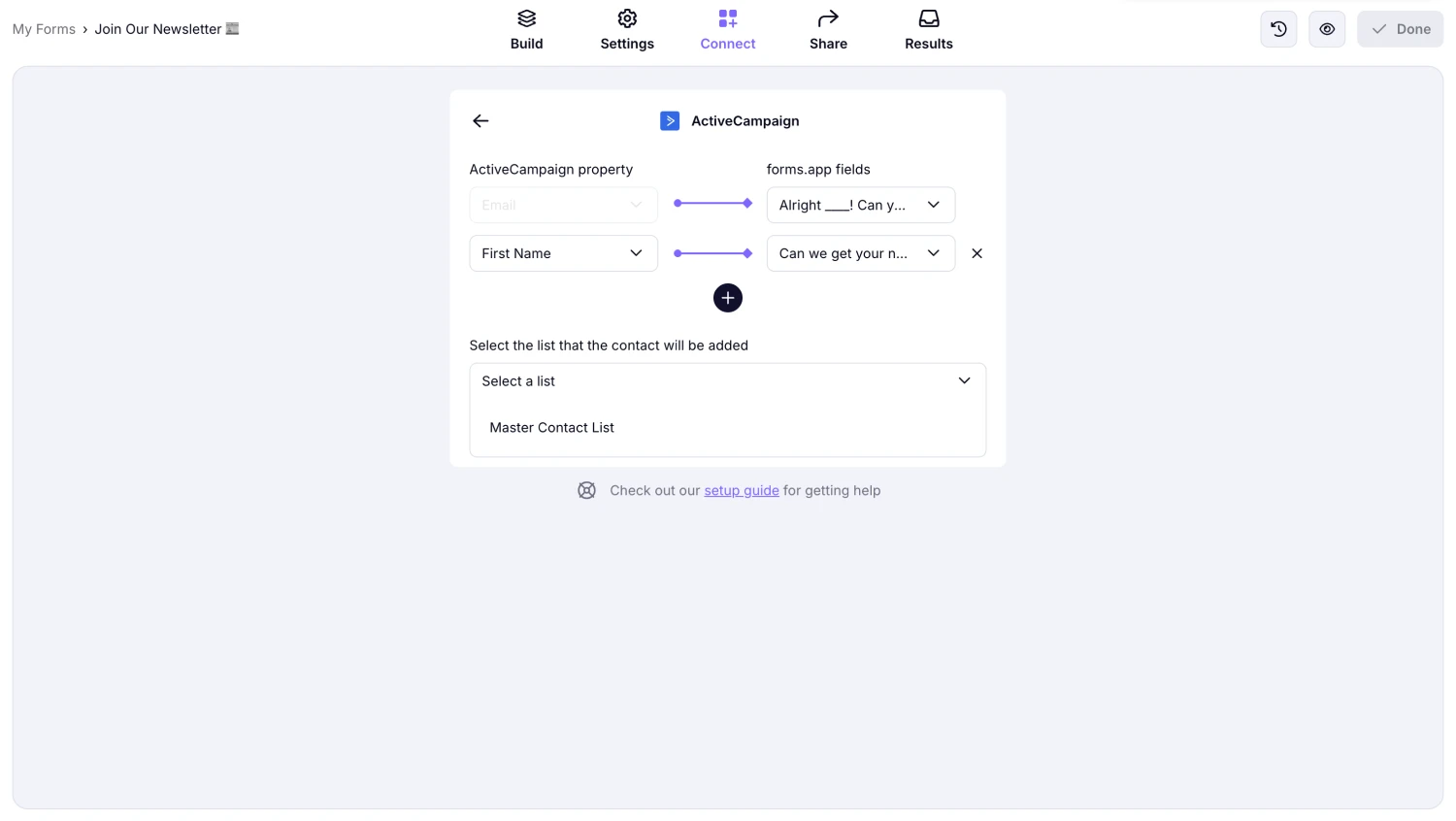Open the form Settings gear
This screenshot has width=1456, height=821.
[626, 29]
